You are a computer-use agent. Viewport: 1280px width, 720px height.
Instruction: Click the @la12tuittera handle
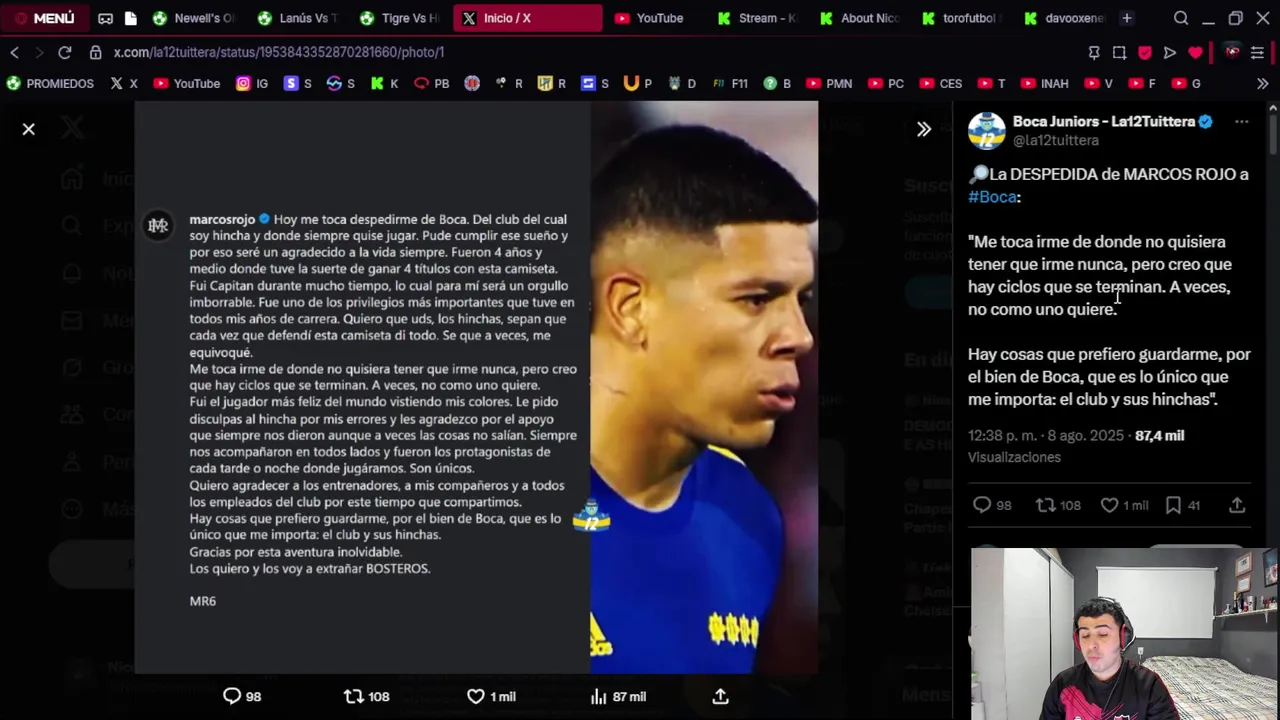pyautogui.click(x=1055, y=140)
